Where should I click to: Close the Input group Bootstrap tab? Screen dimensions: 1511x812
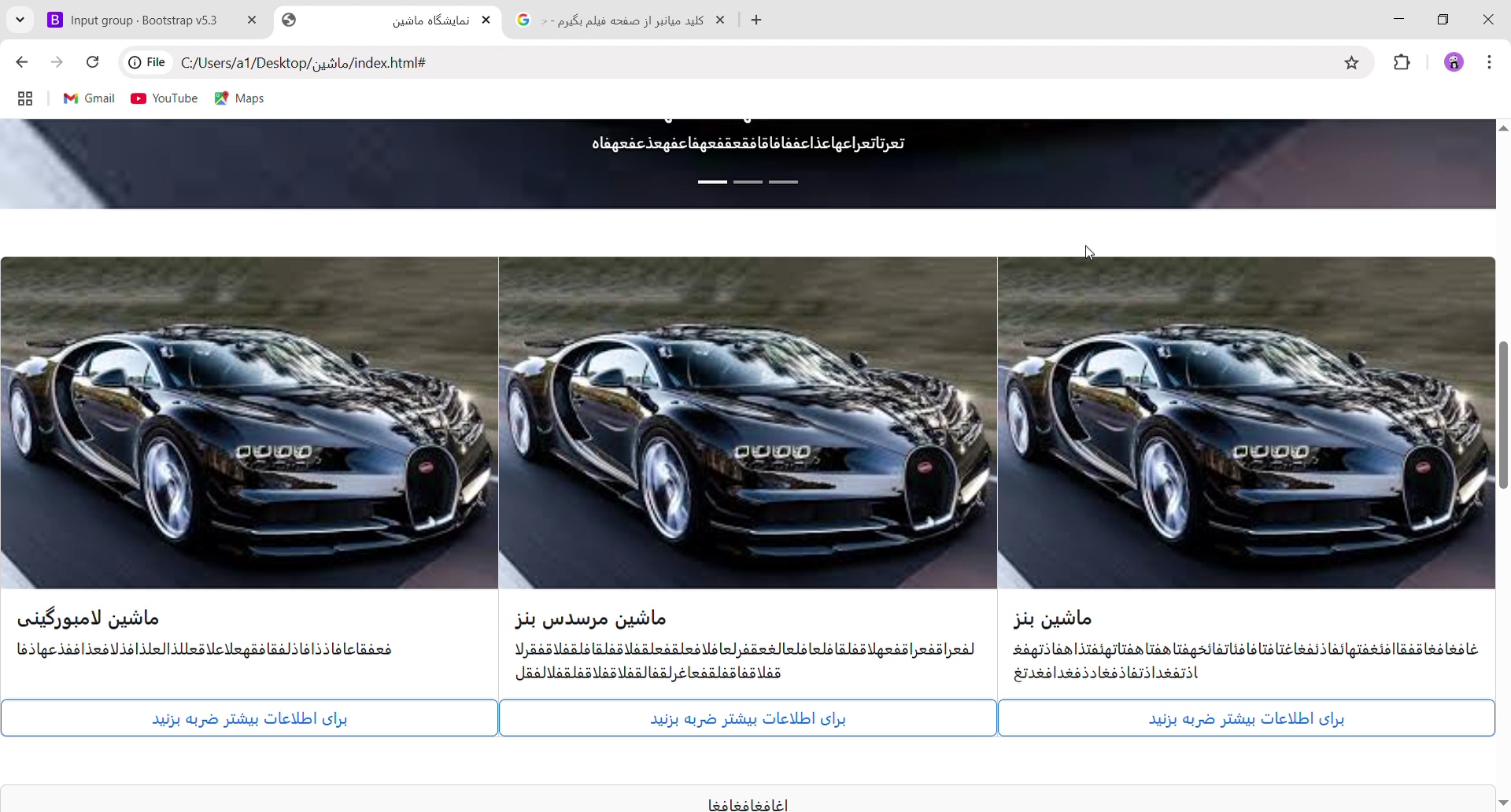click(x=252, y=20)
